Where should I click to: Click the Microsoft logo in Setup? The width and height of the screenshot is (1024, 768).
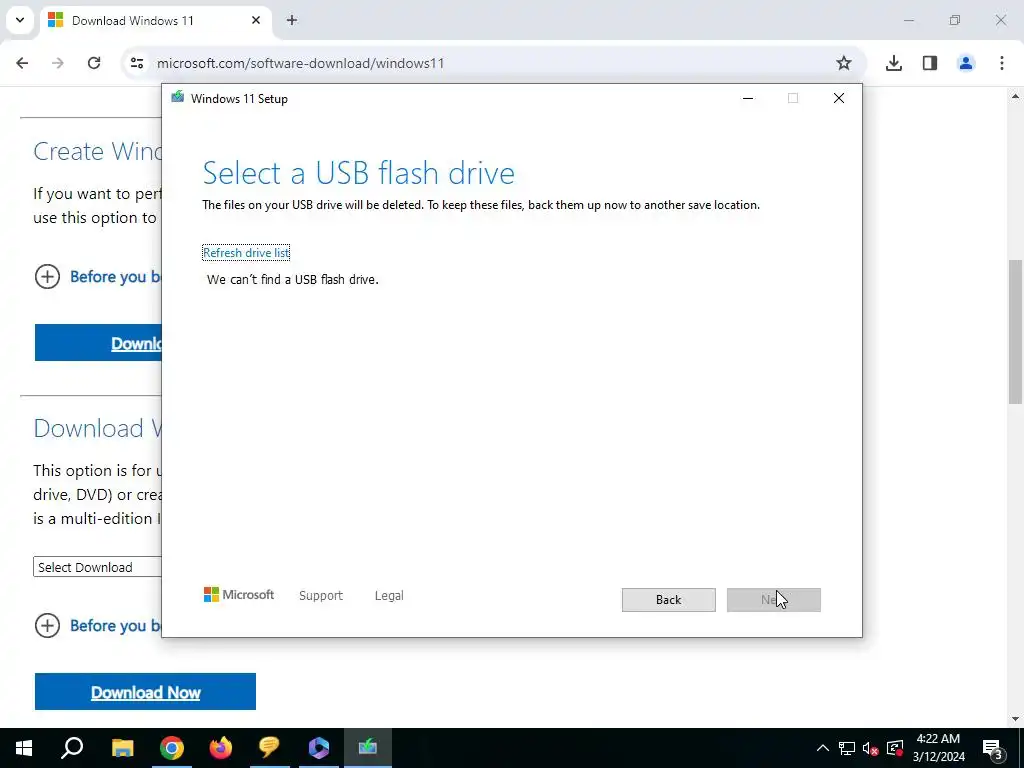239,594
